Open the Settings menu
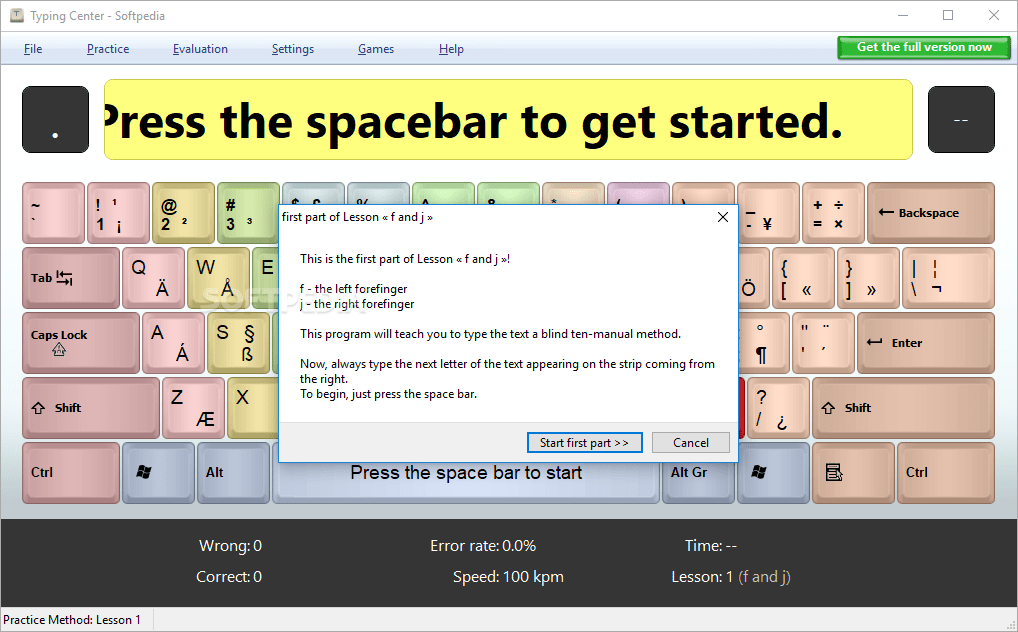The height and width of the screenshot is (632, 1018). pyautogui.click(x=292, y=48)
